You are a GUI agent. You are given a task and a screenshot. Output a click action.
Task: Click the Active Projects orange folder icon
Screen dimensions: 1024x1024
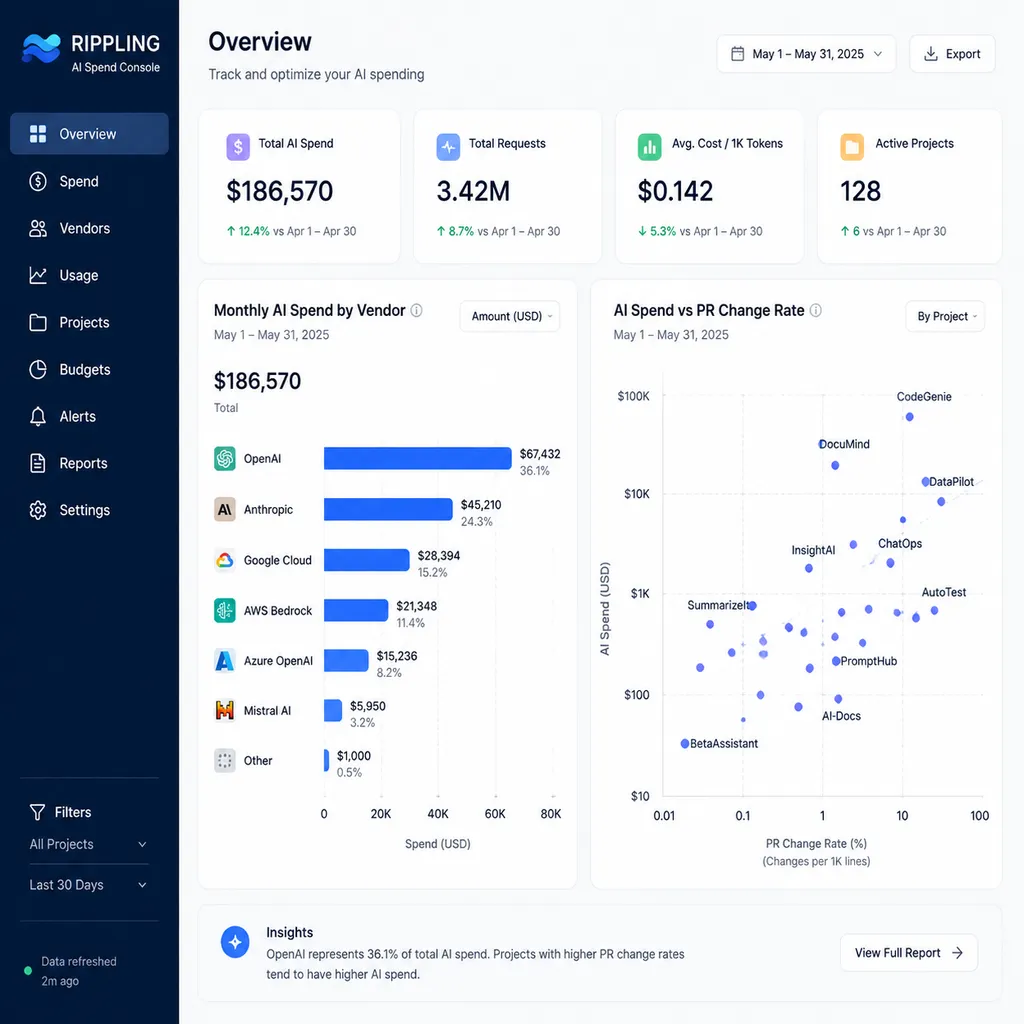click(852, 147)
